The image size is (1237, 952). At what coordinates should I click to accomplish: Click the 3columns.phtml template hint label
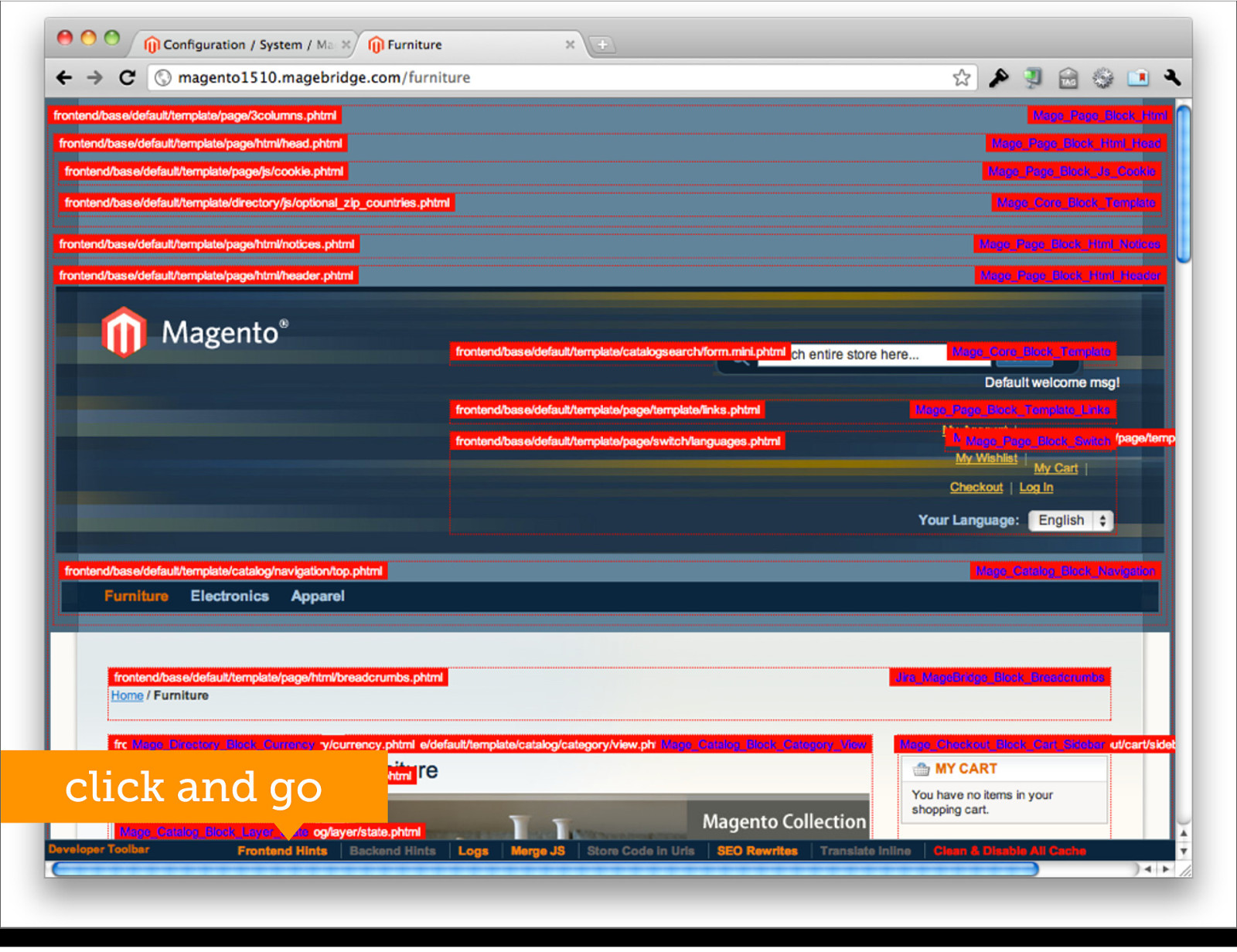(x=195, y=115)
